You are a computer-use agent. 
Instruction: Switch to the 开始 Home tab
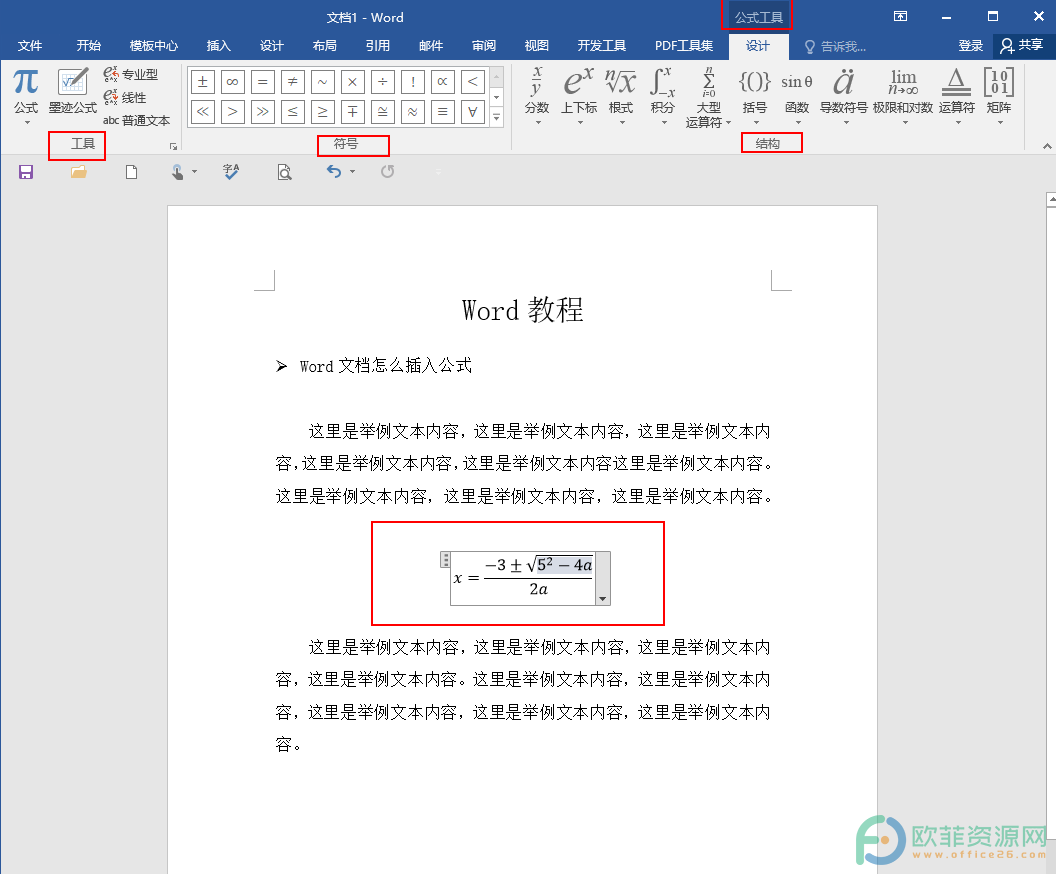click(x=88, y=46)
